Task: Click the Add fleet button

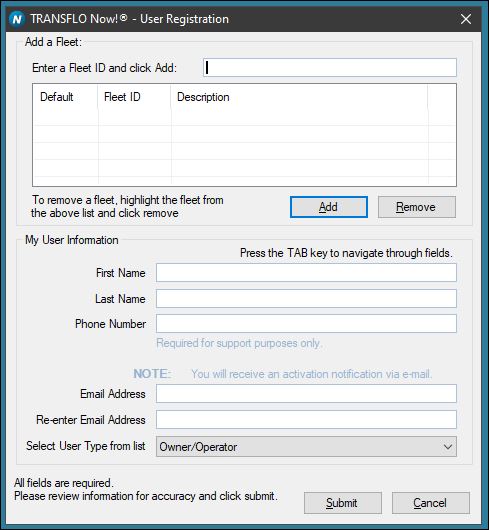Action: click(328, 207)
